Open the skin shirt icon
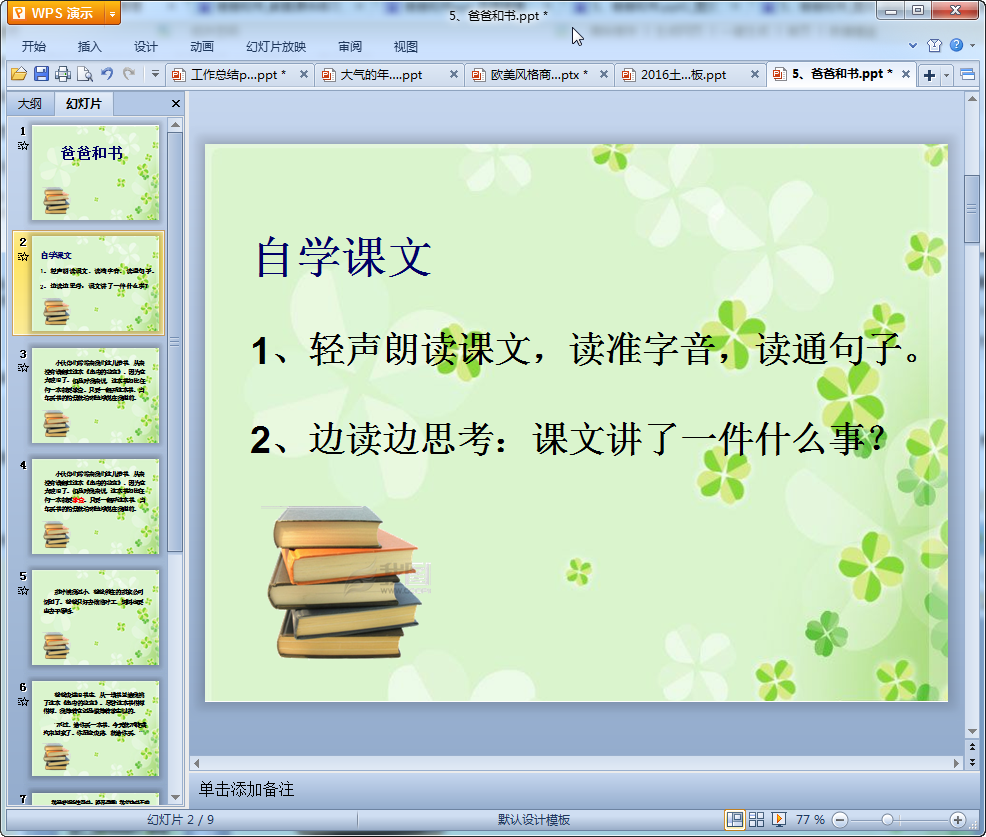 pyautogui.click(x=934, y=45)
